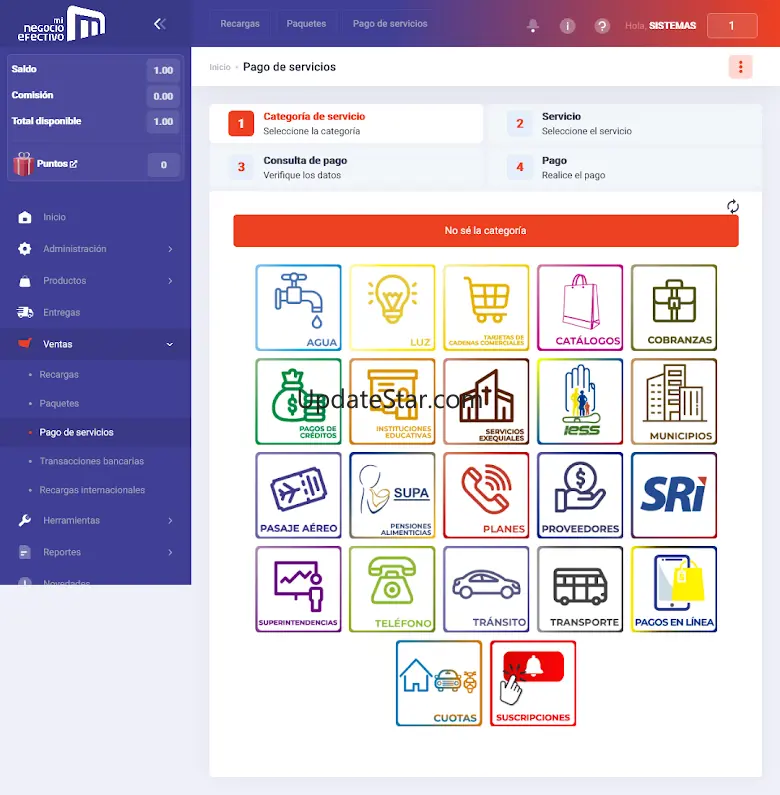Open Entregas in sidebar
780x795 pixels.
tap(95, 312)
